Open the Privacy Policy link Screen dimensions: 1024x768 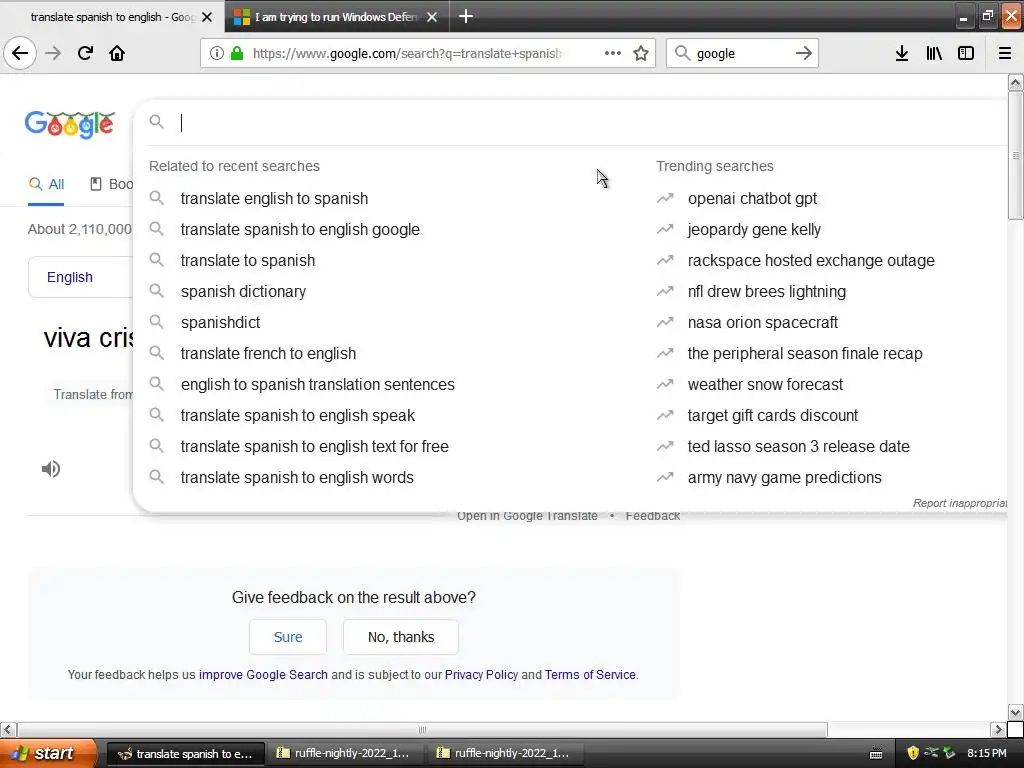pos(481,675)
